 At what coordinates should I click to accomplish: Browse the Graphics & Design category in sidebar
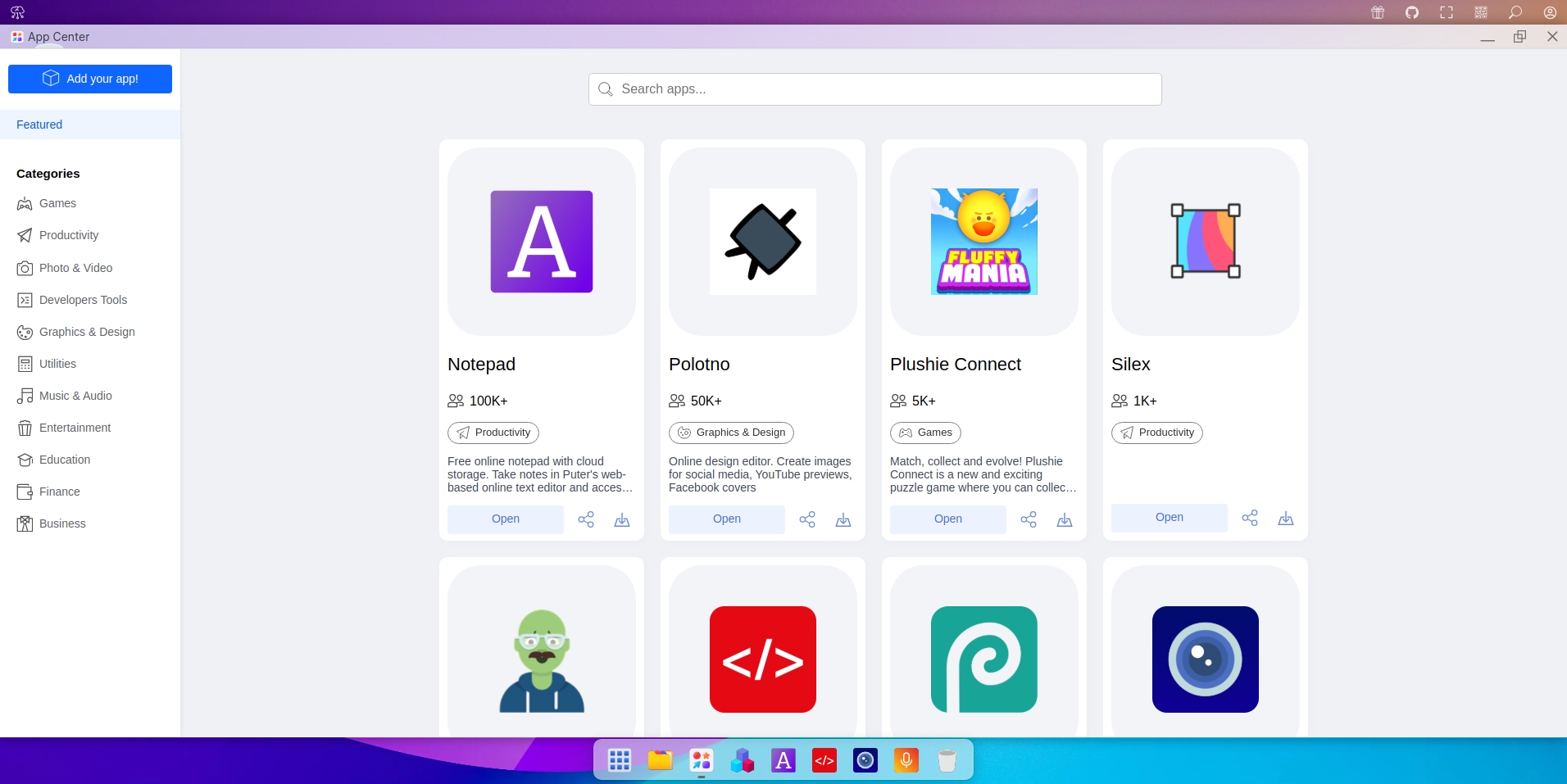pyautogui.click(x=90, y=332)
